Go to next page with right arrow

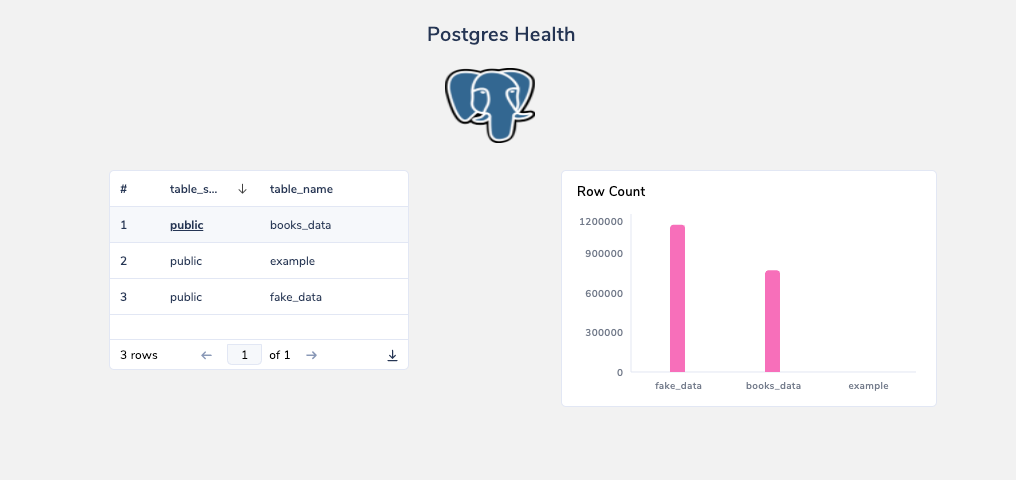pos(312,355)
